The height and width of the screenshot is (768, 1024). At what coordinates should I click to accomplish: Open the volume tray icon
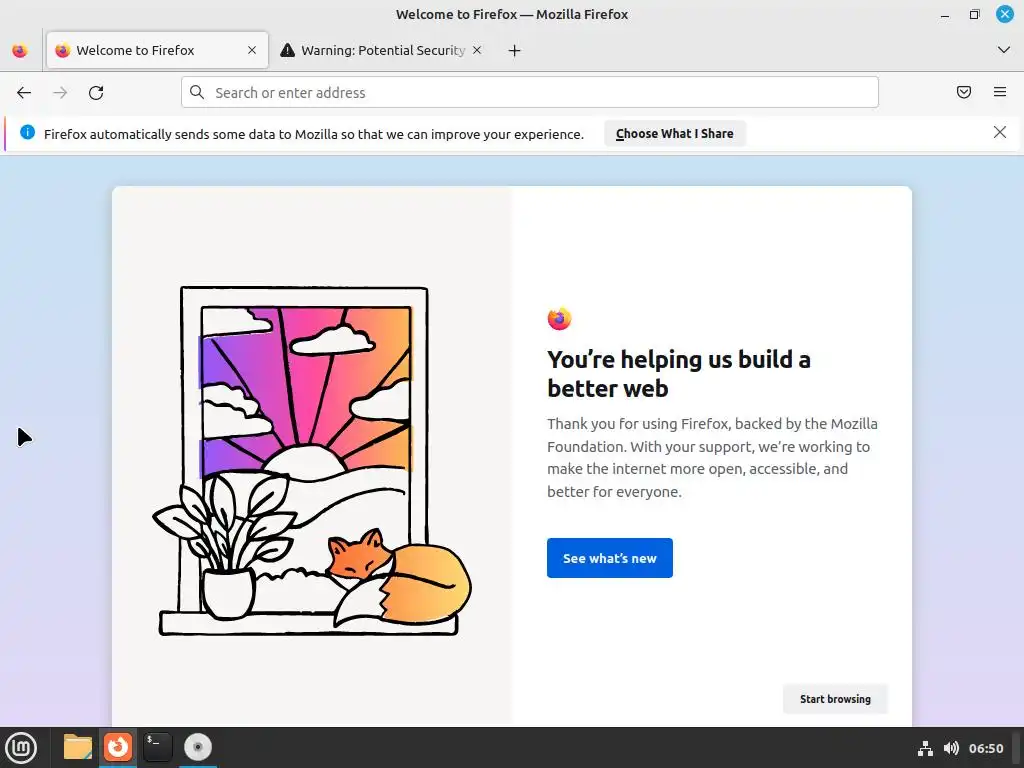pyautogui.click(x=952, y=748)
